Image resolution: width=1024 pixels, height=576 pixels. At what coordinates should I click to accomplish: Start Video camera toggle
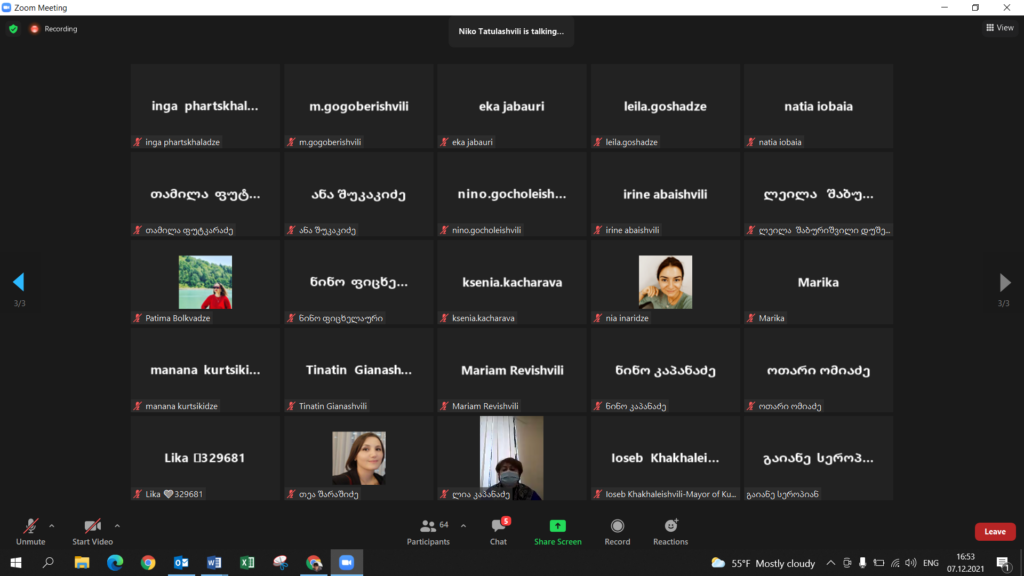pos(92,530)
